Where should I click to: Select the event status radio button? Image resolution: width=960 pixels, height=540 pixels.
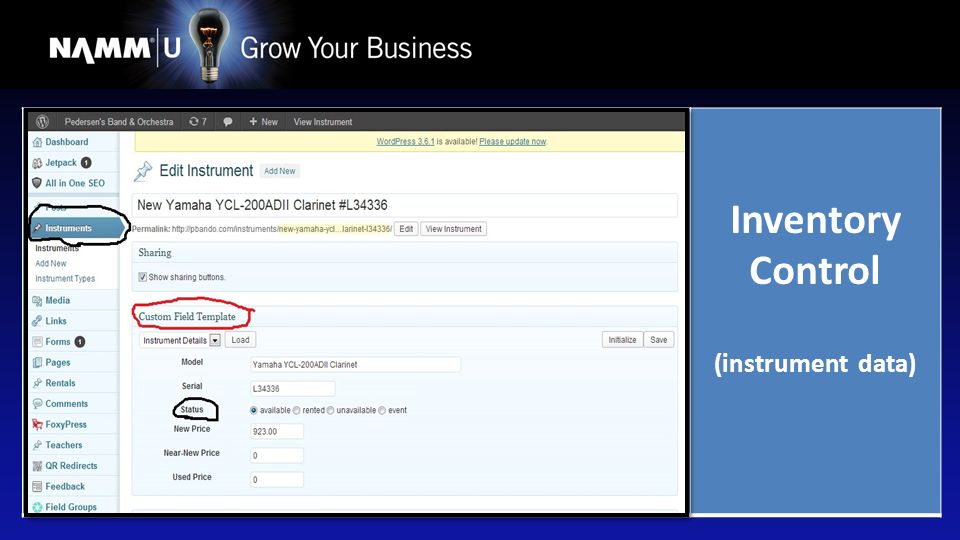pos(382,410)
